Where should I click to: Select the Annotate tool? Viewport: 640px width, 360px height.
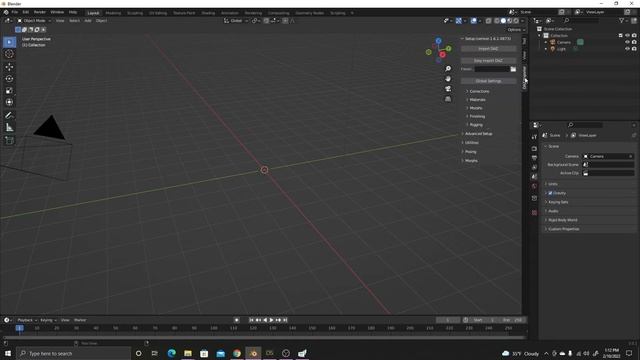click(9, 116)
